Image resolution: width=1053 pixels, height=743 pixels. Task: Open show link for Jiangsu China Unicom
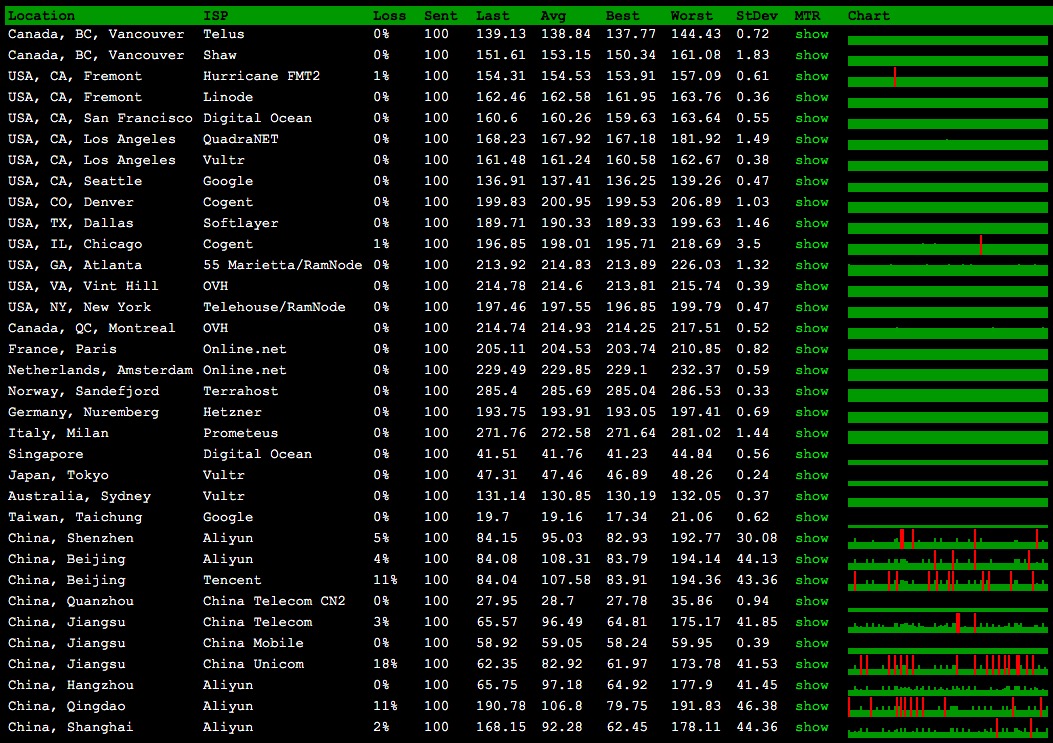(811, 664)
